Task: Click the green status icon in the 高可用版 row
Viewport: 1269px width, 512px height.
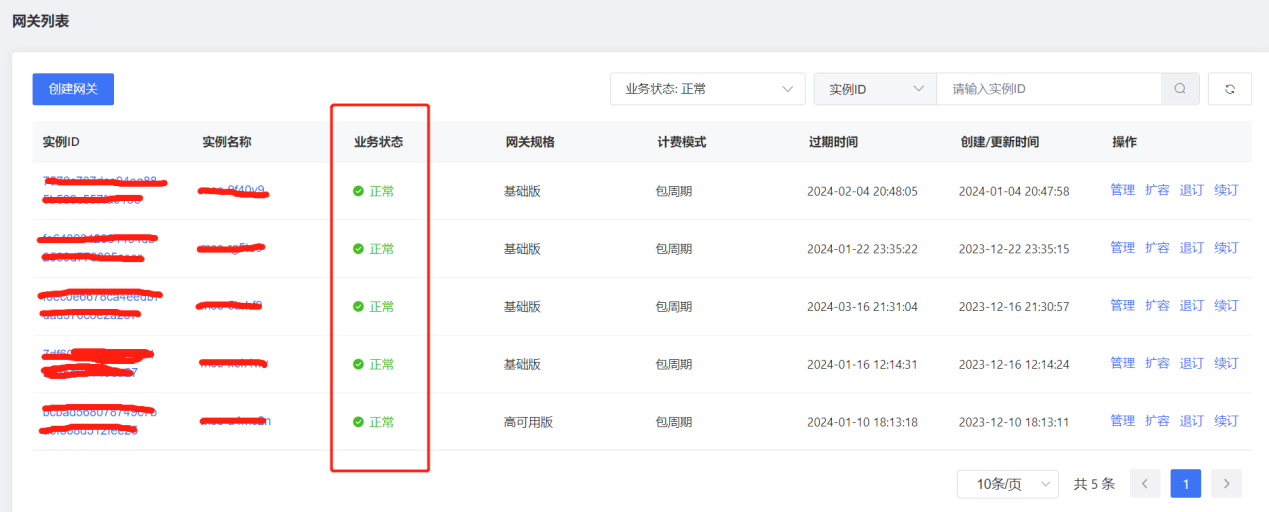Action: pyautogui.click(x=359, y=422)
